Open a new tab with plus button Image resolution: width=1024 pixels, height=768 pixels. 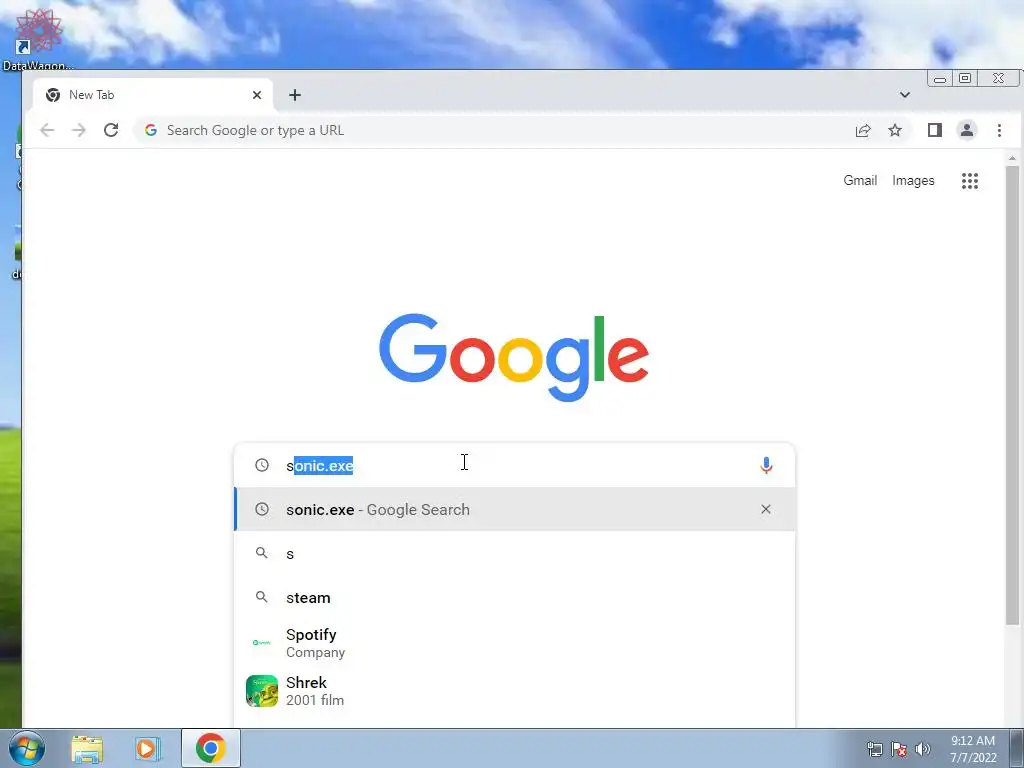coord(295,95)
